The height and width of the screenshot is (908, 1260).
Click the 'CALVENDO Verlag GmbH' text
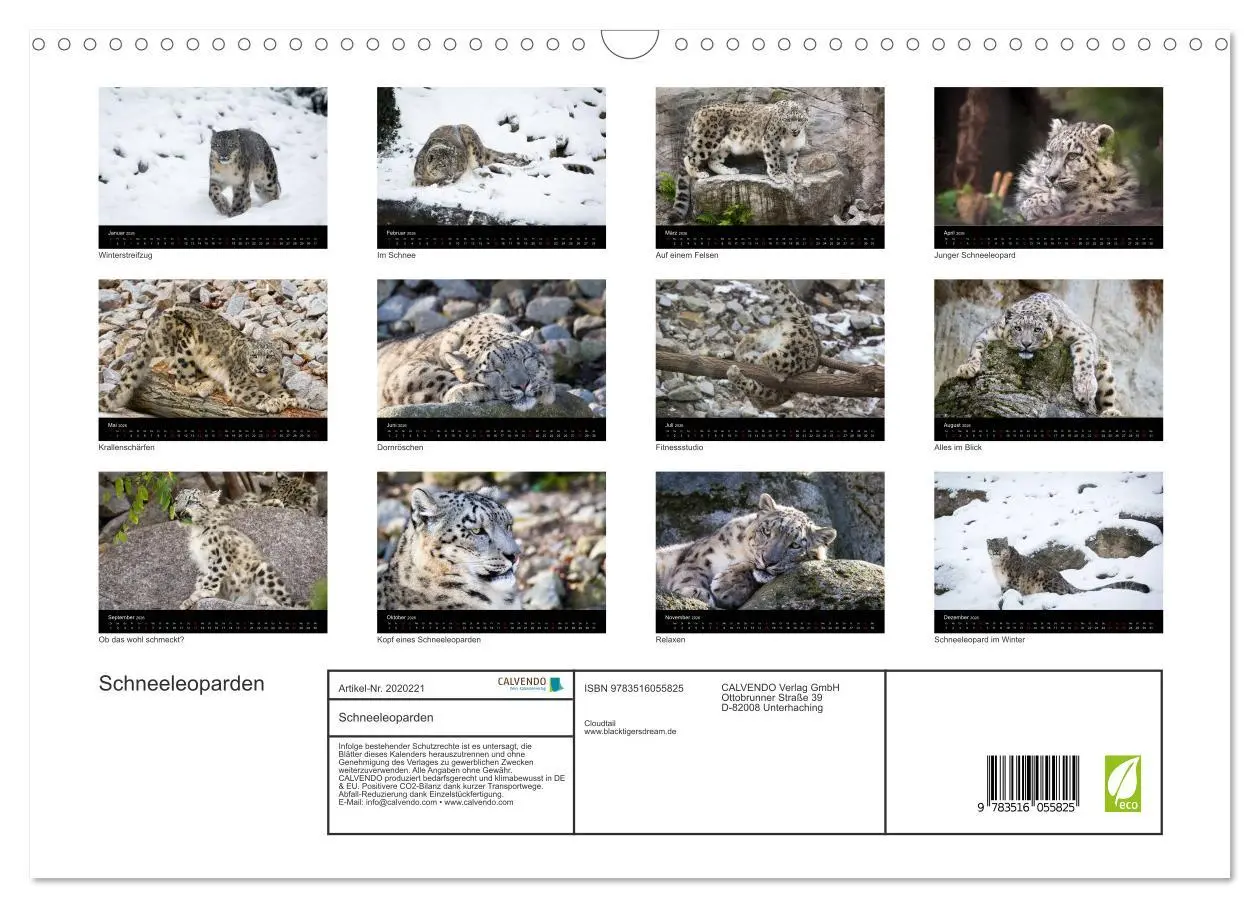(x=780, y=687)
